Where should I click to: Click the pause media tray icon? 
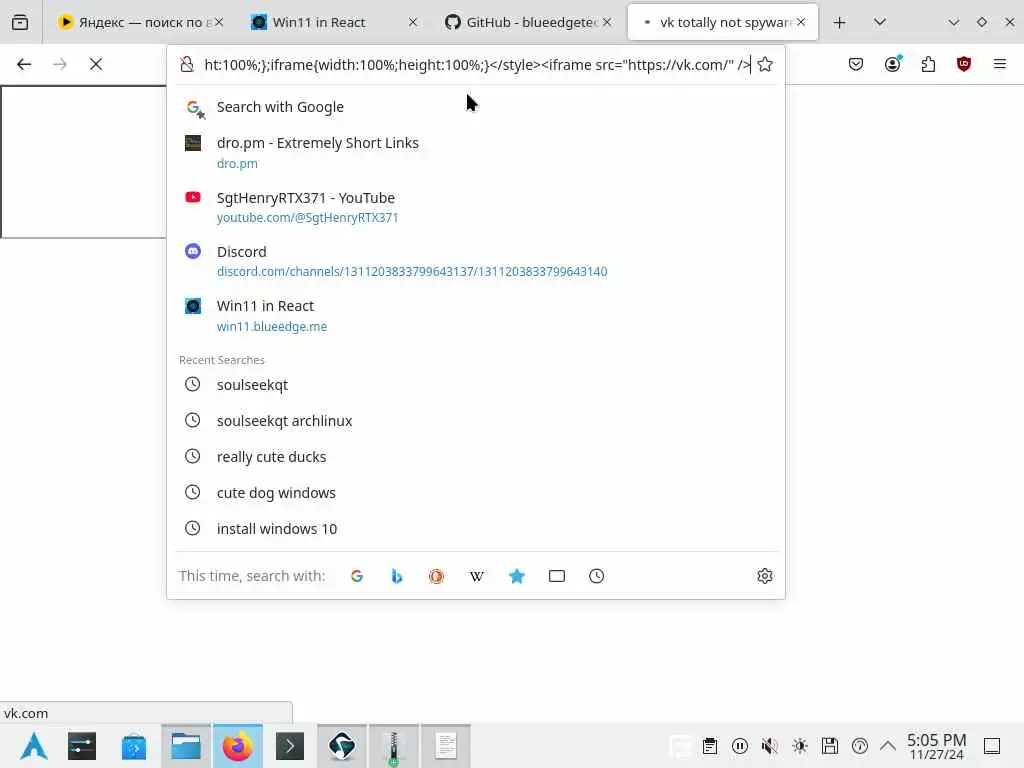[740, 746]
